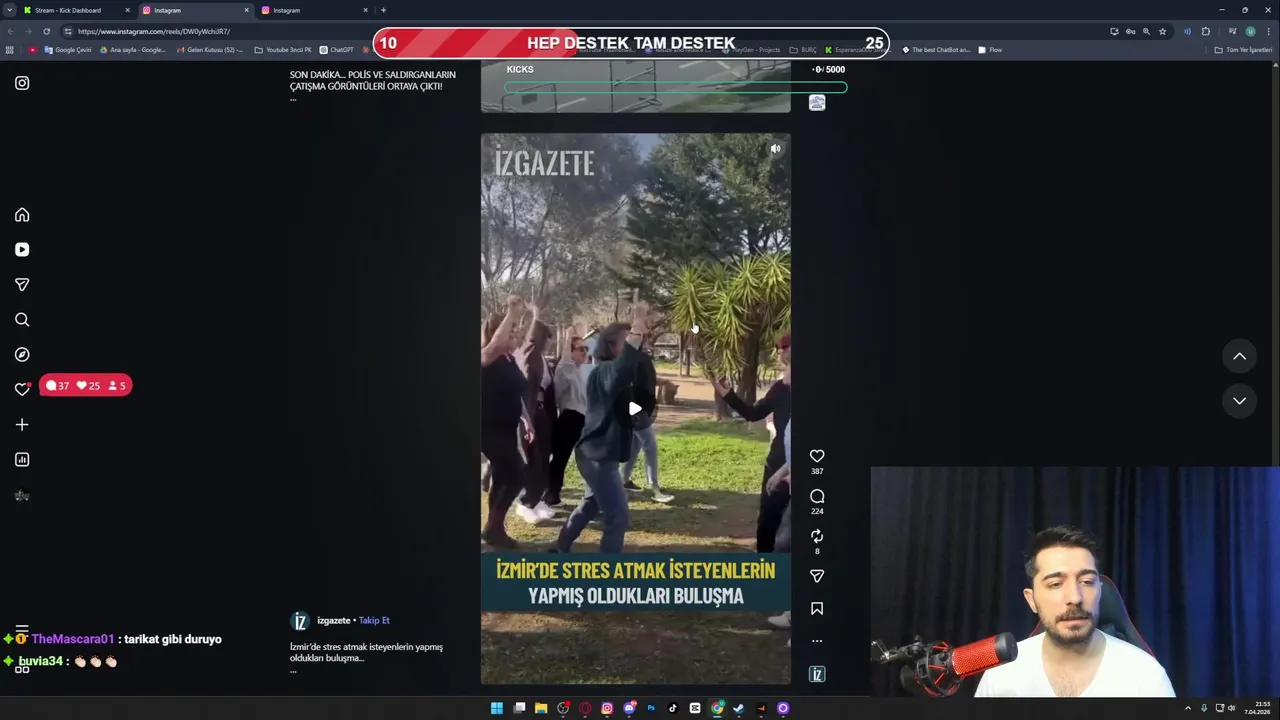This screenshot has height=720, width=1280.
Task: Go back in browser history
Action: (10, 31)
